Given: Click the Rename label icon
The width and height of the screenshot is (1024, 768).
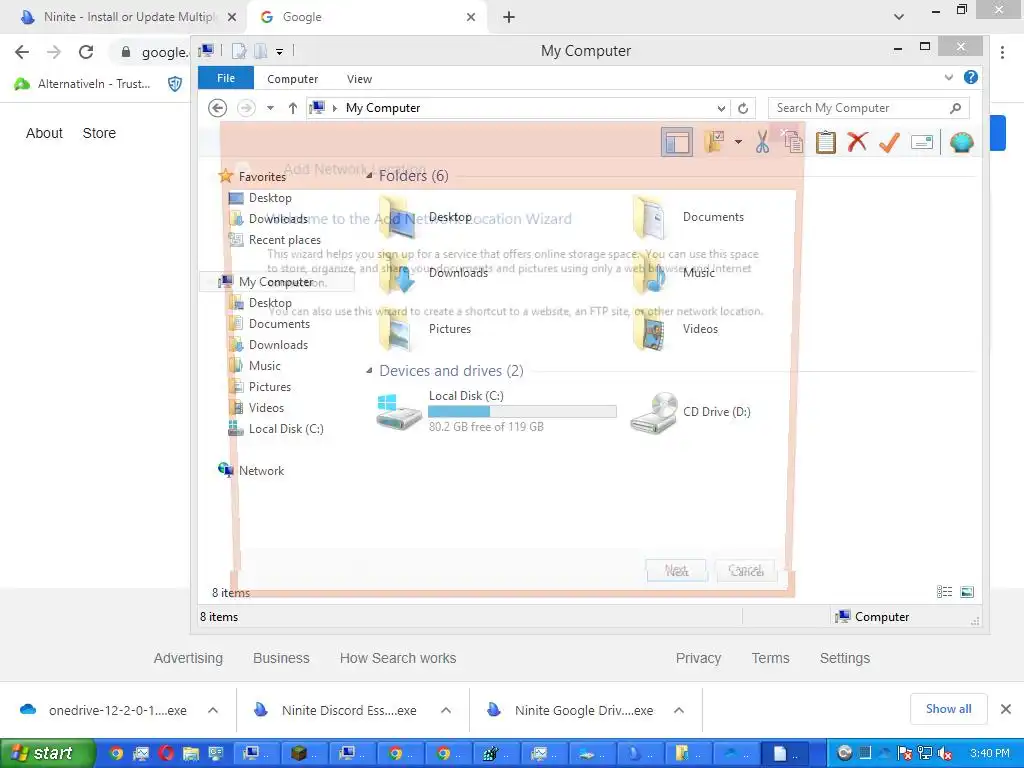Looking at the screenshot, I should [921, 142].
